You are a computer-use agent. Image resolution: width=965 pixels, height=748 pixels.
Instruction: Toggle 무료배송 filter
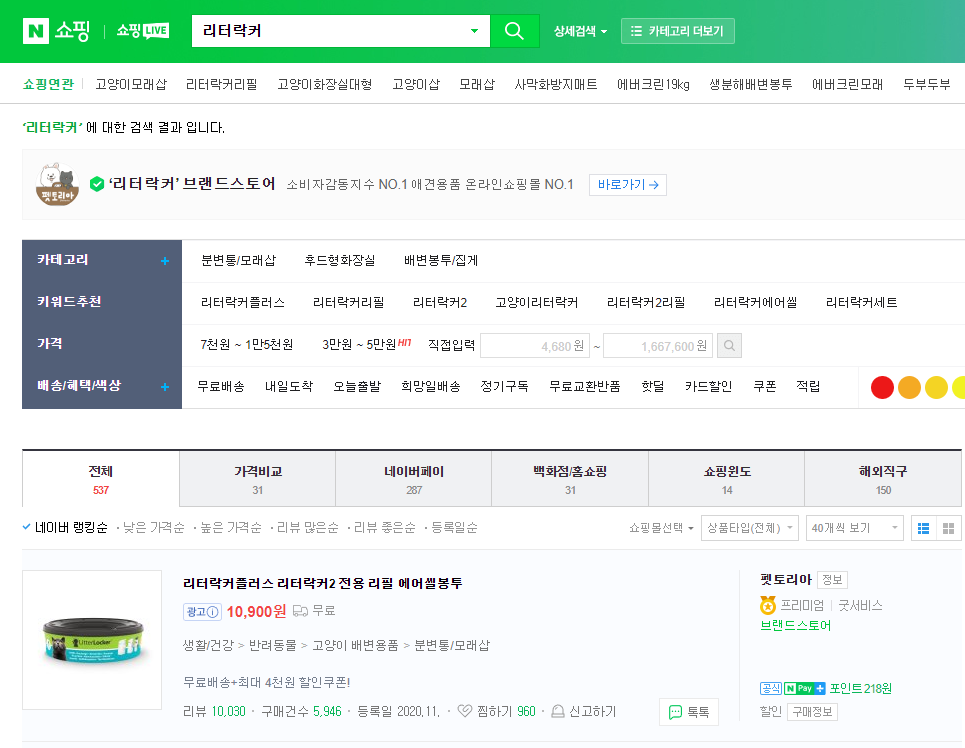[221, 386]
